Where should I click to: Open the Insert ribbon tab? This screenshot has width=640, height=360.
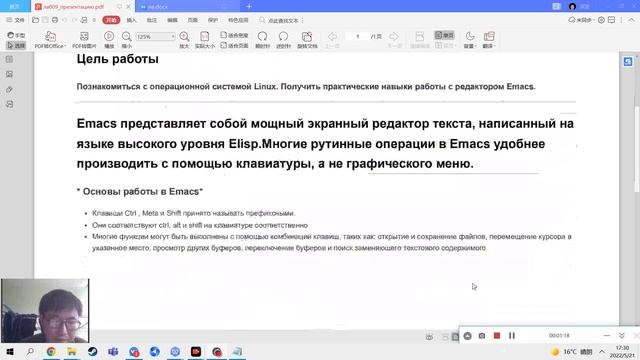click(131, 20)
